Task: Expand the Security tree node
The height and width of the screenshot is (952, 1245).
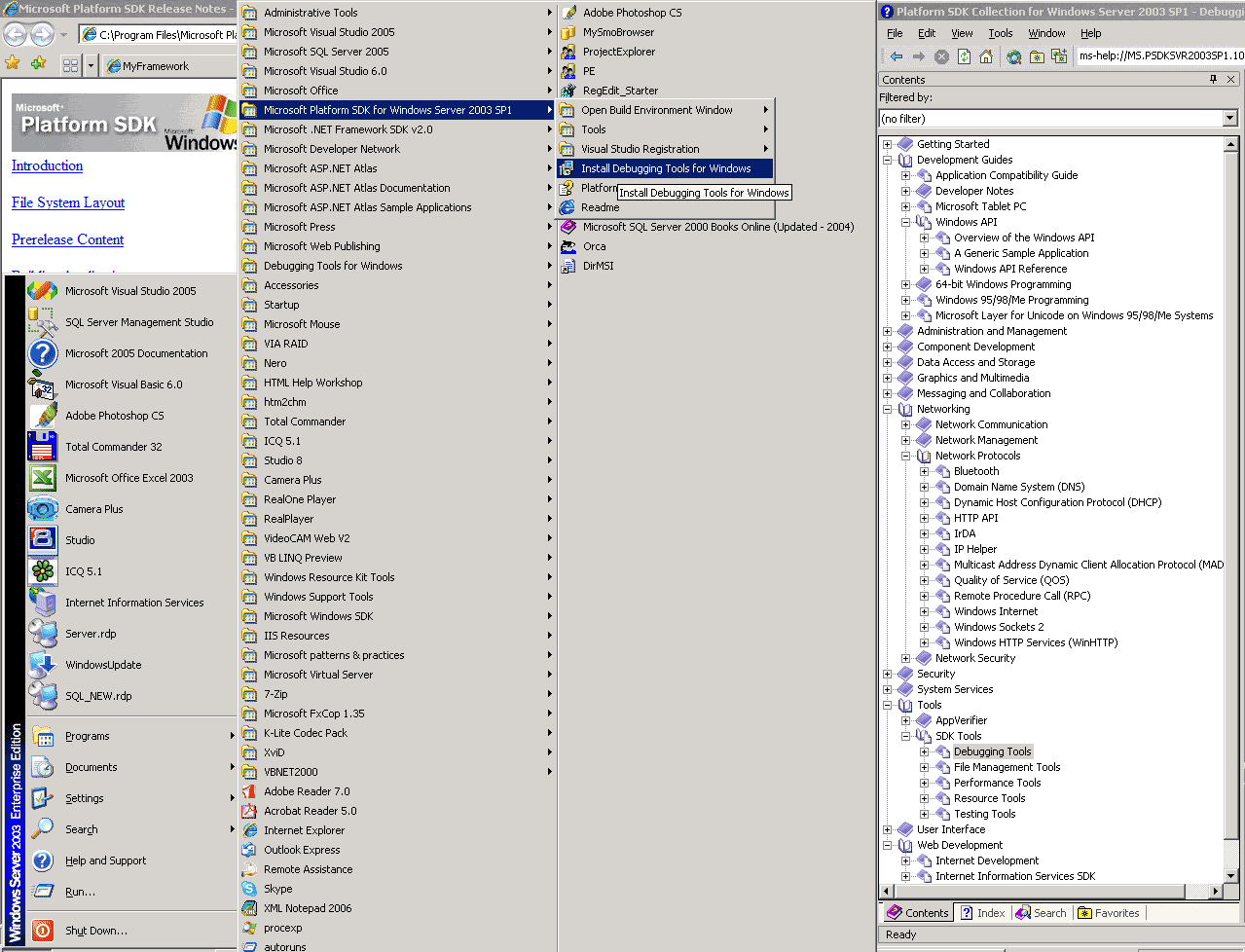Action: 888,674
